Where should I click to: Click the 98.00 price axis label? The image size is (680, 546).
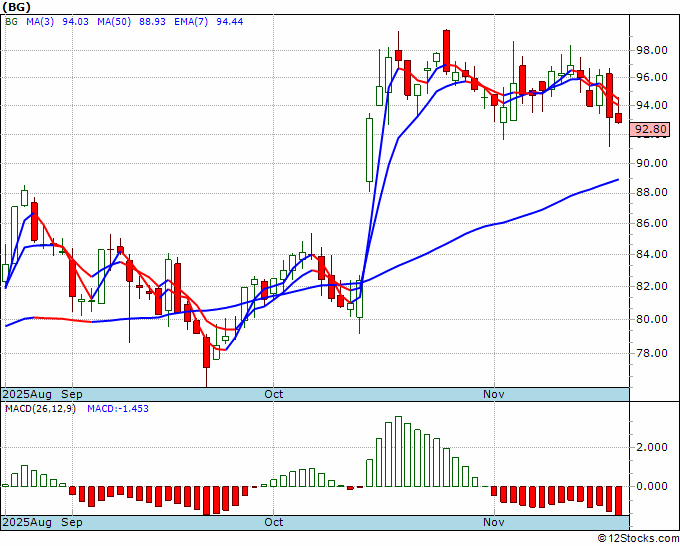651,50
